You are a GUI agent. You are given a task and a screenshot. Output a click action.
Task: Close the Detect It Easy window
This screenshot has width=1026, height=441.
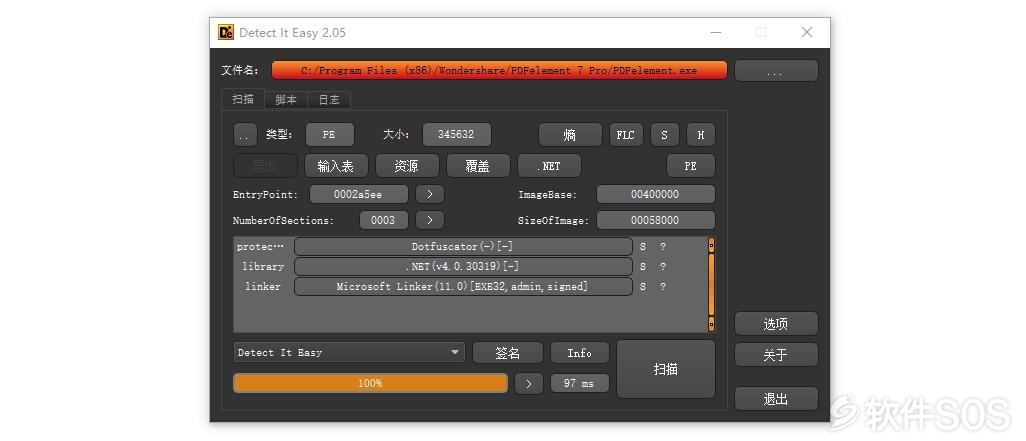point(807,32)
